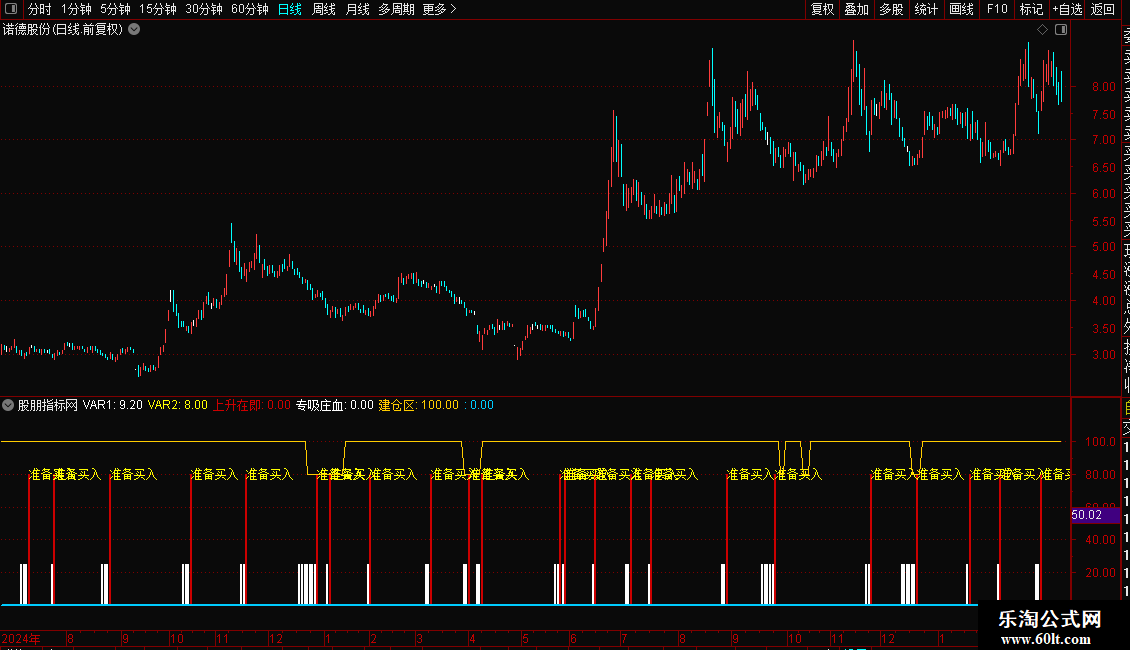Open the F10 company info
The height and width of the screenshot is (650, 1130).
997,9
